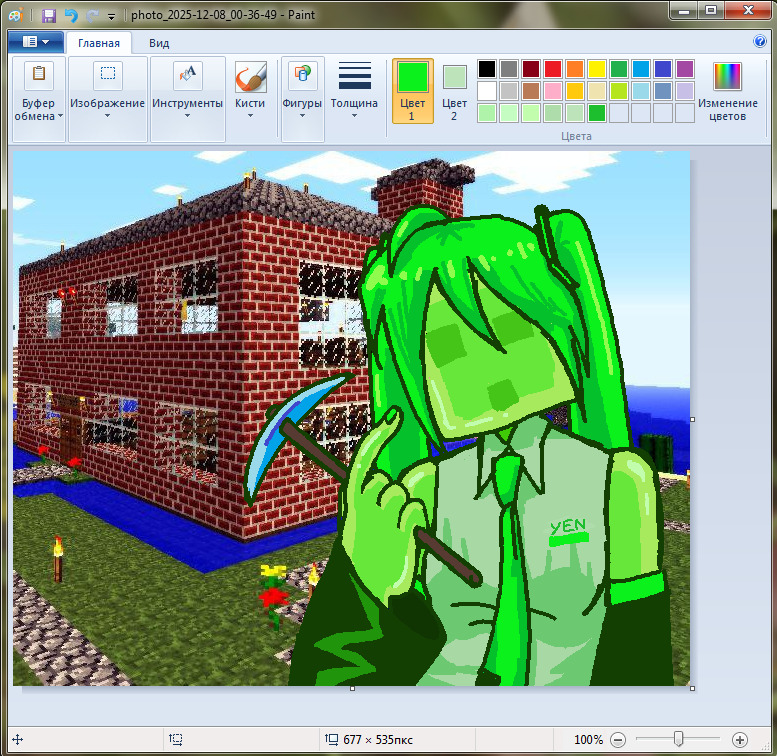Pick the bright red color swatch
The image size is (777, 756).
553,69
